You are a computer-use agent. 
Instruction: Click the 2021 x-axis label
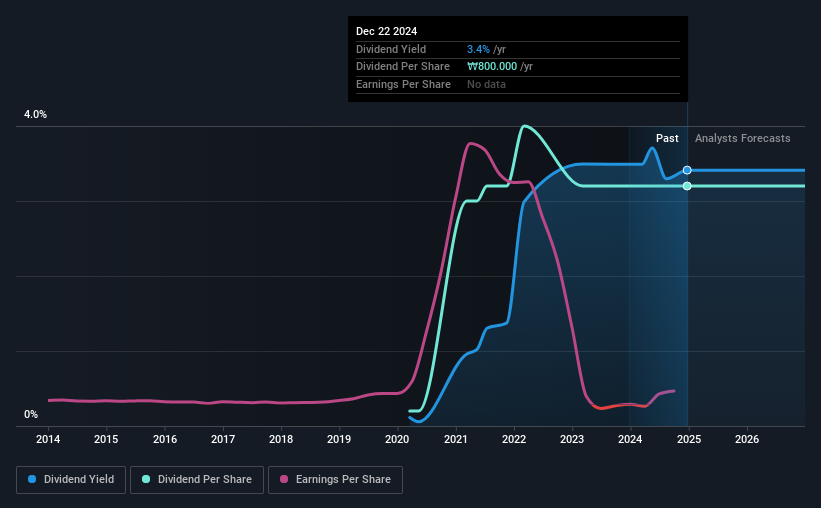click(x=456, y=439)
